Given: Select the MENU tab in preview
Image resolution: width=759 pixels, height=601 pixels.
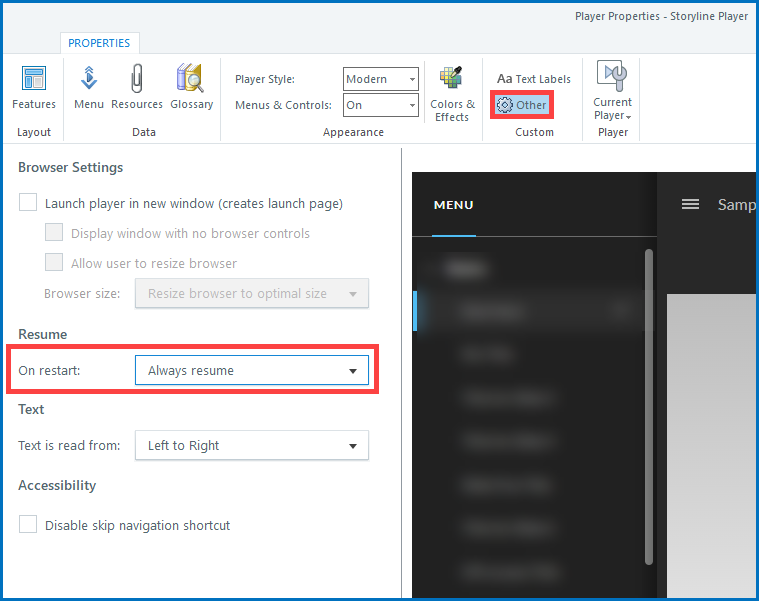Looking at the screenshot, I should tap(454, 205).
